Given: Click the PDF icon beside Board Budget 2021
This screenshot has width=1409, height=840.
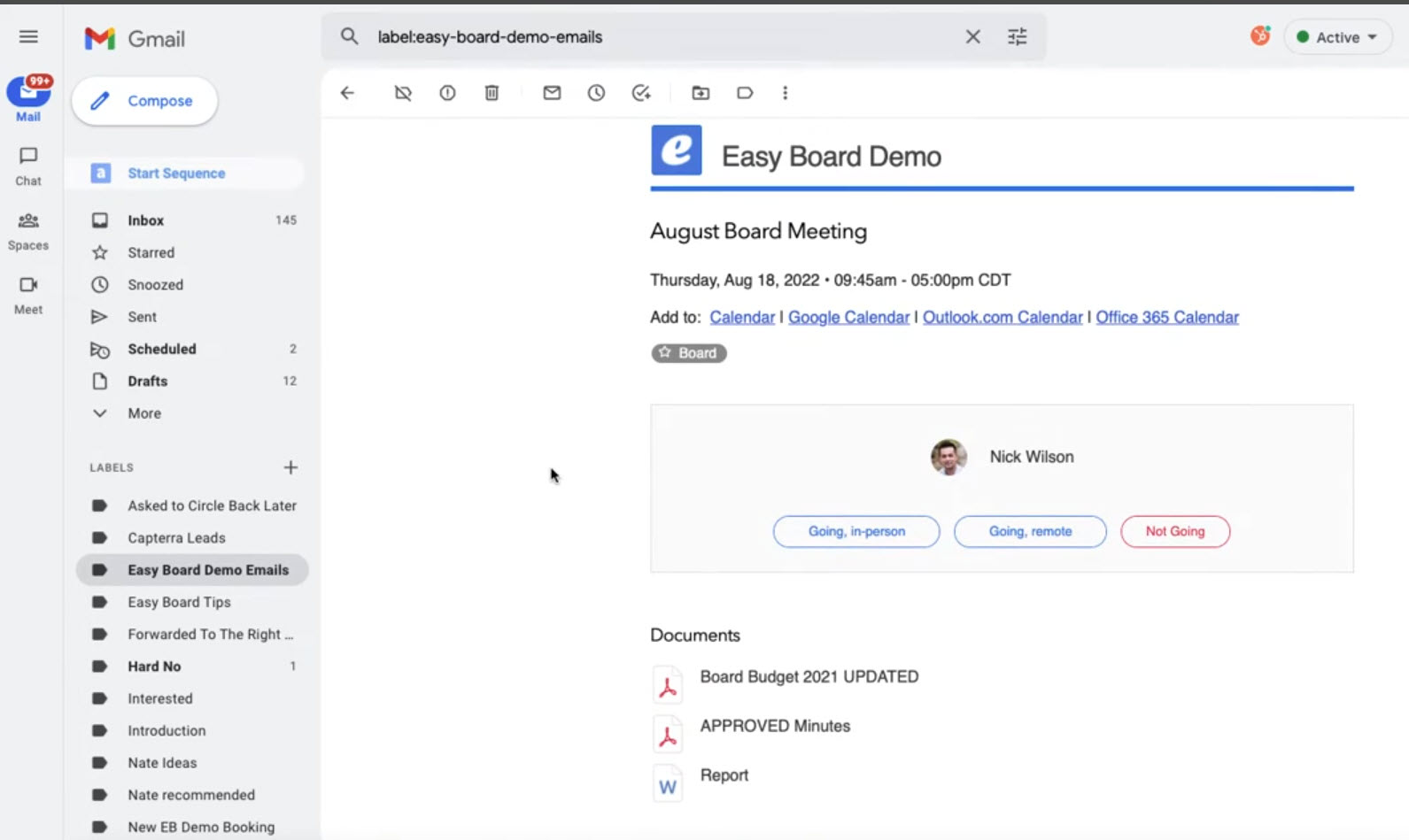Looking at the screenshot, I should [x=668, y=685].
